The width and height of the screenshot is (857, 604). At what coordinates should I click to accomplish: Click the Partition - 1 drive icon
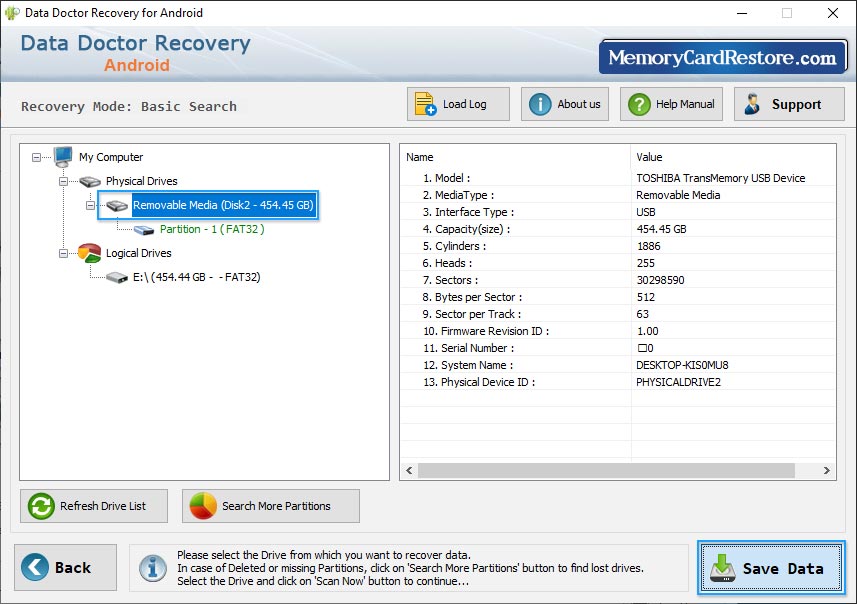pyautogui.click(x=144, y=230)
